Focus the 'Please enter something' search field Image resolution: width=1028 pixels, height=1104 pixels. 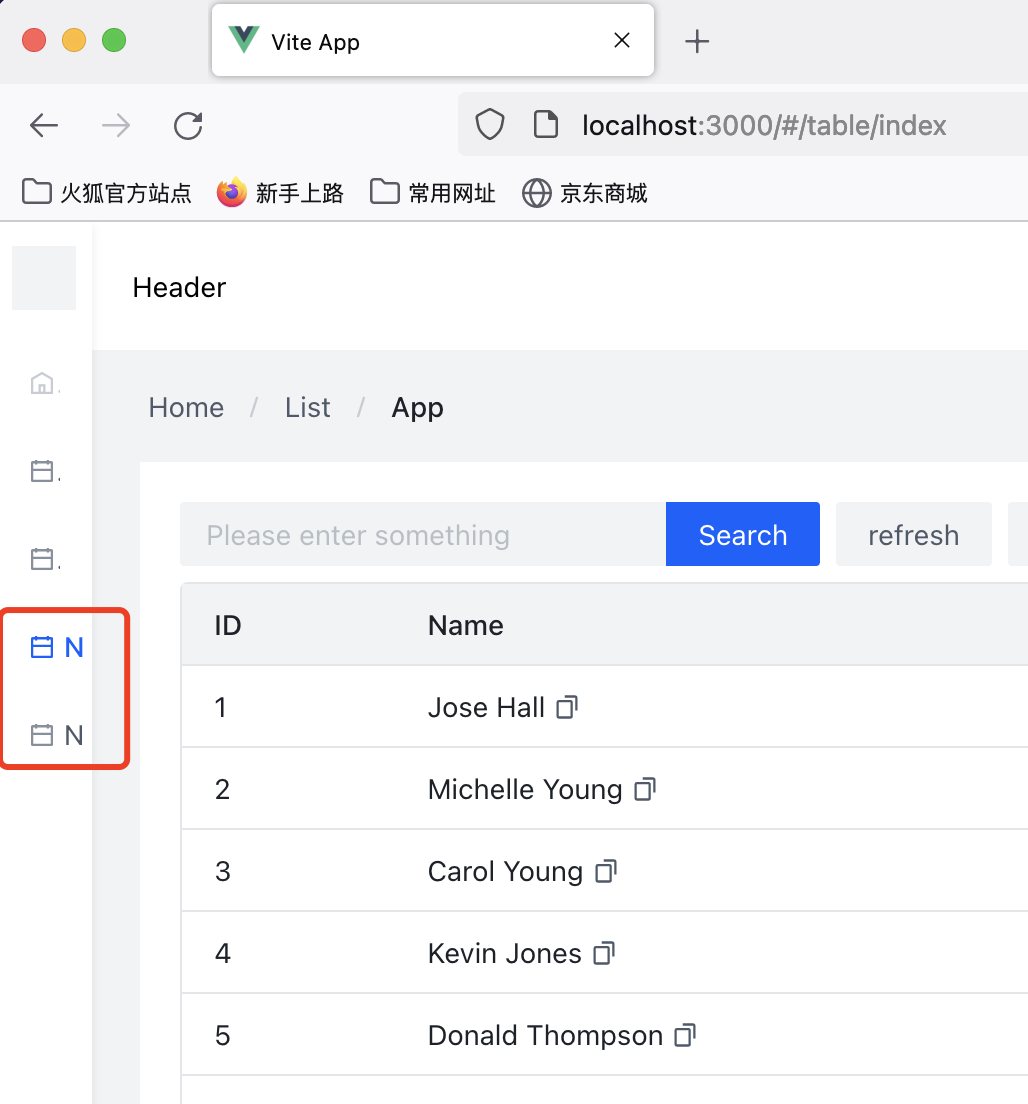[423, 534]
